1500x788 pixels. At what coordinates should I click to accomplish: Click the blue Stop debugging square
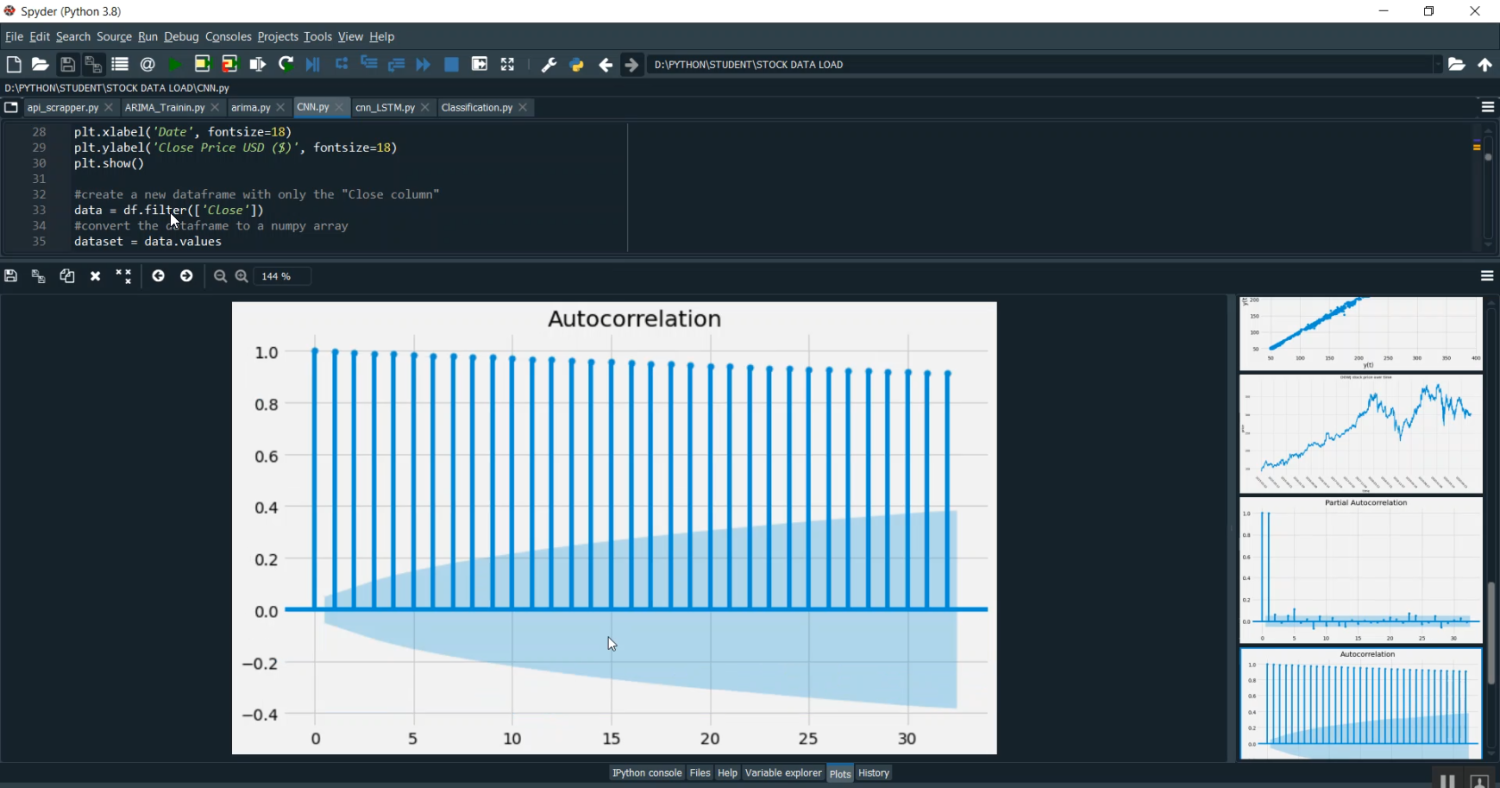451,64
